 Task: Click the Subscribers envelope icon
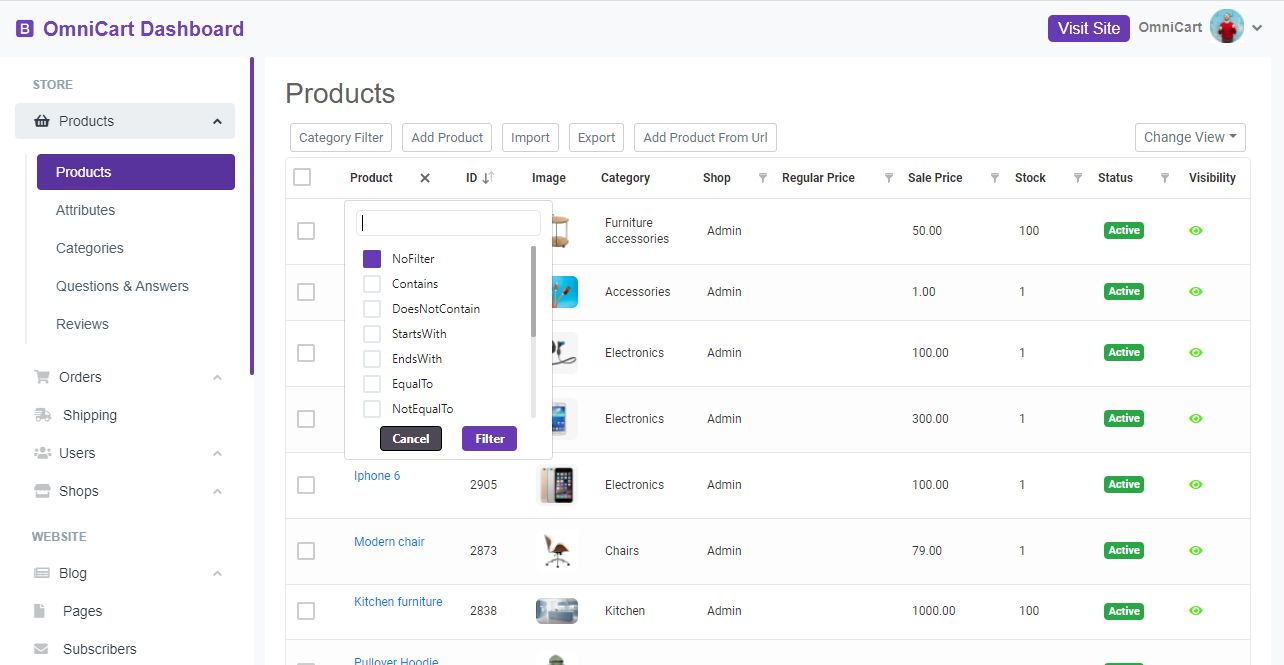(x=41, y=649)
